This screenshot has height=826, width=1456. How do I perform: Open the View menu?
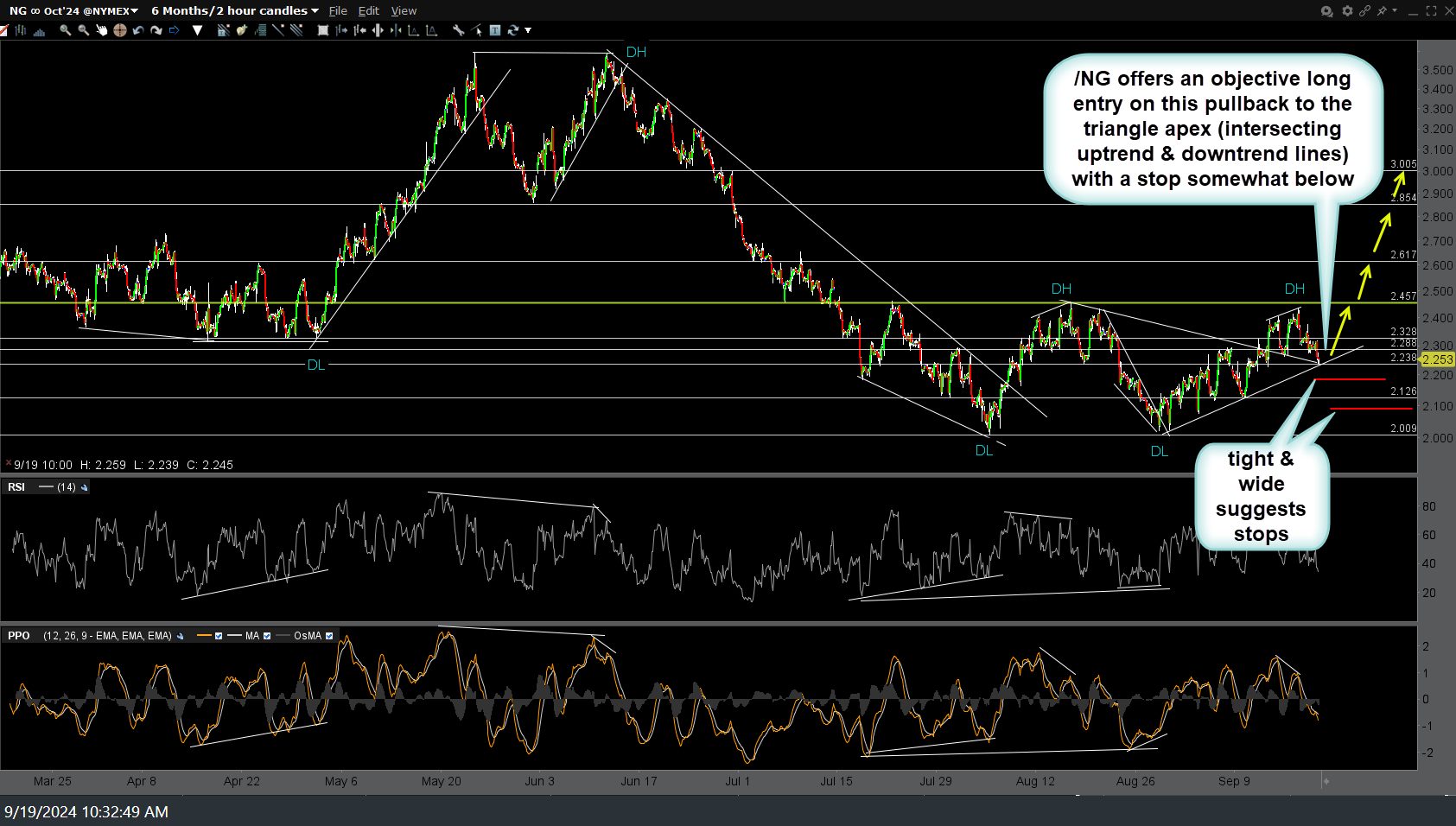(404, 10)
